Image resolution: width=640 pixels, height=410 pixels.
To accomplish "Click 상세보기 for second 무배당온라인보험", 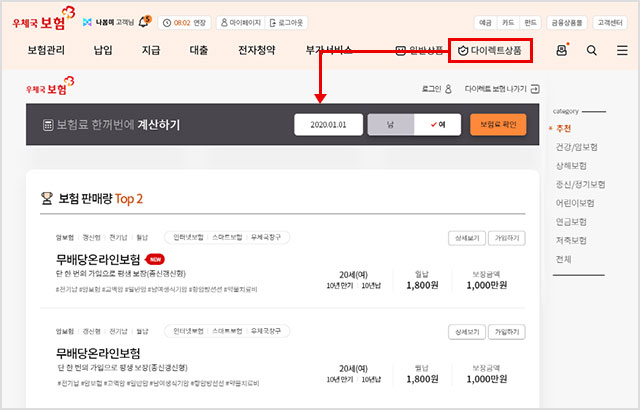I will click(x=467, y=332).
